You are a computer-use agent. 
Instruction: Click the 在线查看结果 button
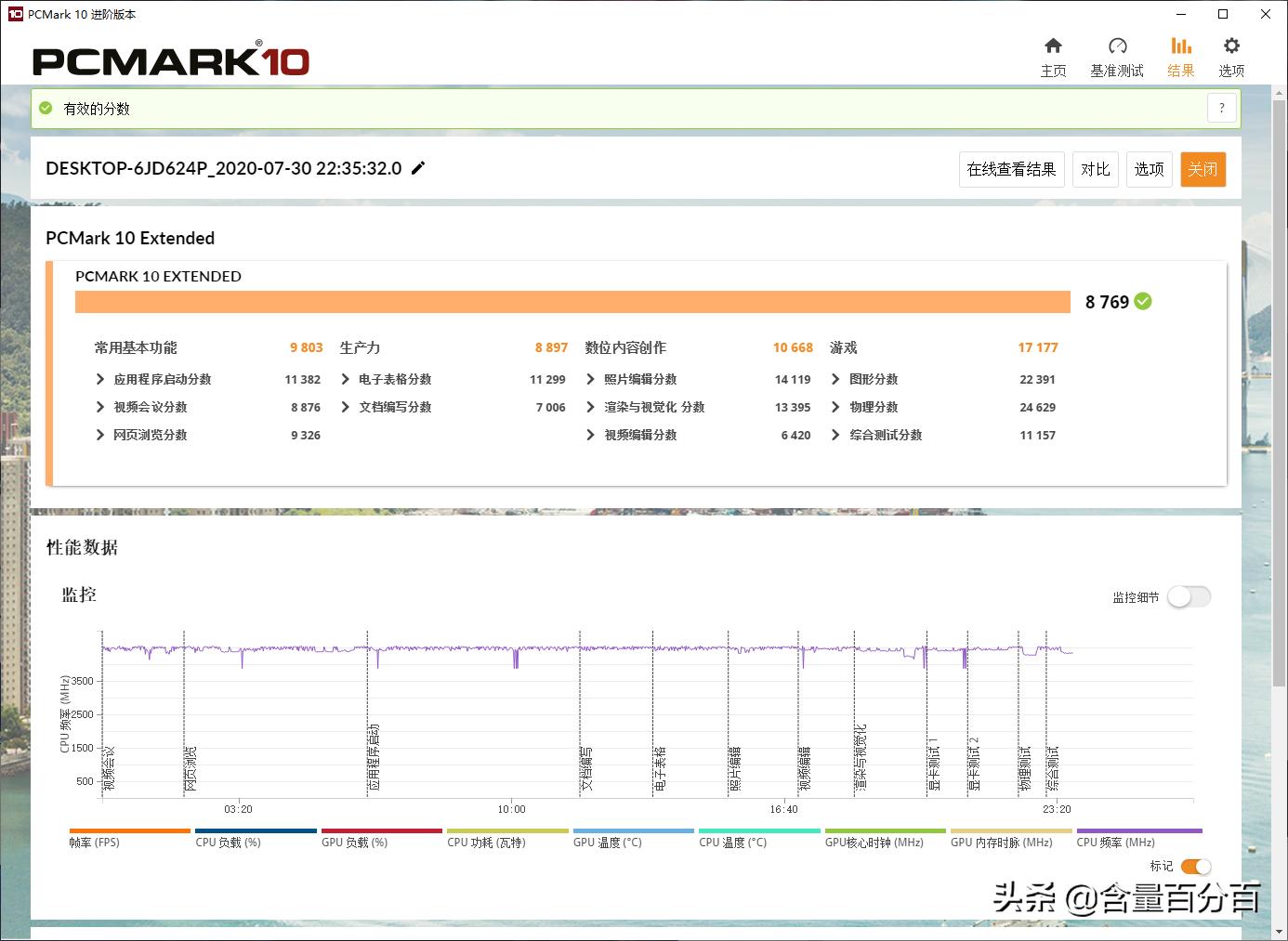[1011, 169]
